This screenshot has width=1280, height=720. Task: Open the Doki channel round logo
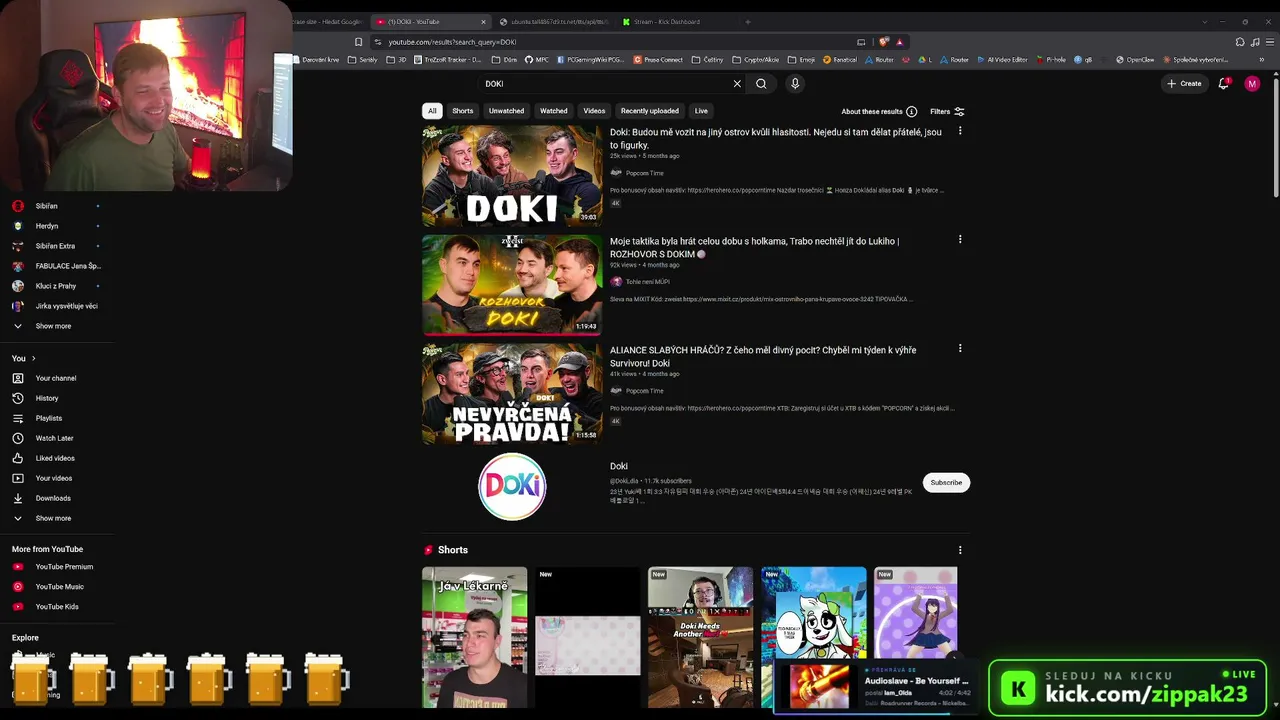[512, 487]
